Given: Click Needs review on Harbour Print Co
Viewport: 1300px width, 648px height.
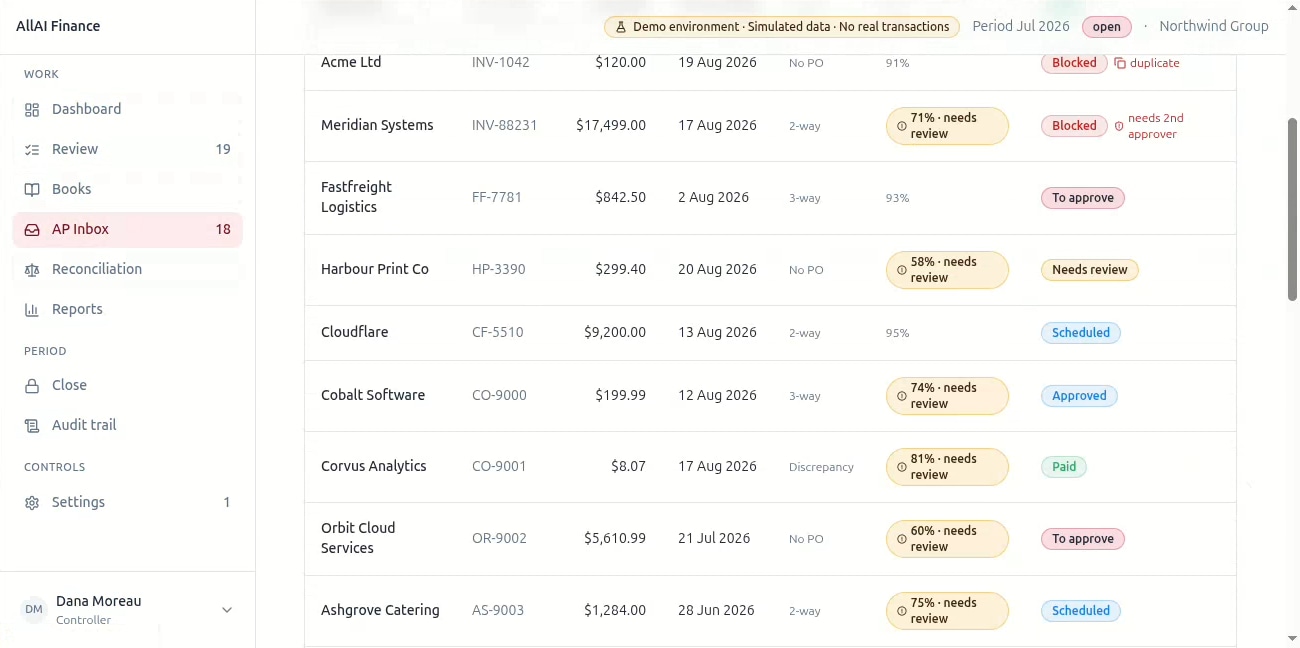Looking at the screenshot, I should click(x=1090, y=270).
